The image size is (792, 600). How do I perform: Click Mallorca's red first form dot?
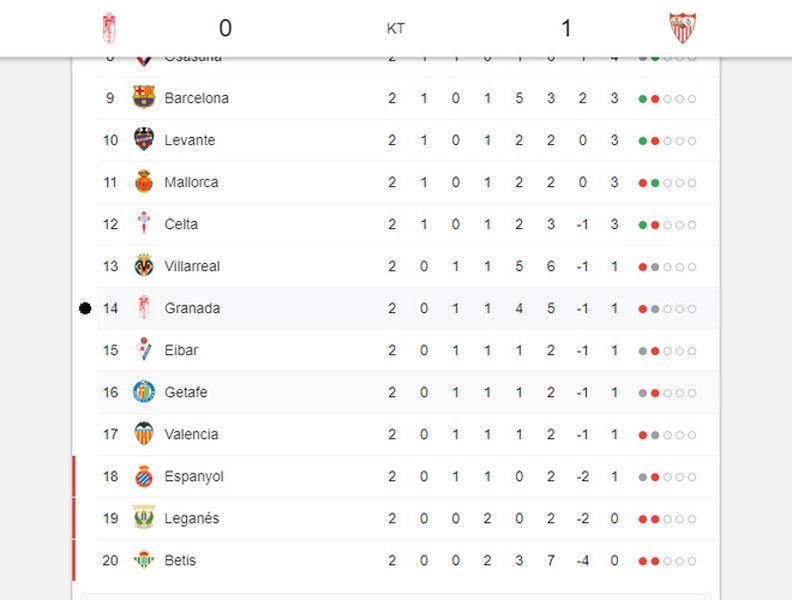tap(642, 183)
